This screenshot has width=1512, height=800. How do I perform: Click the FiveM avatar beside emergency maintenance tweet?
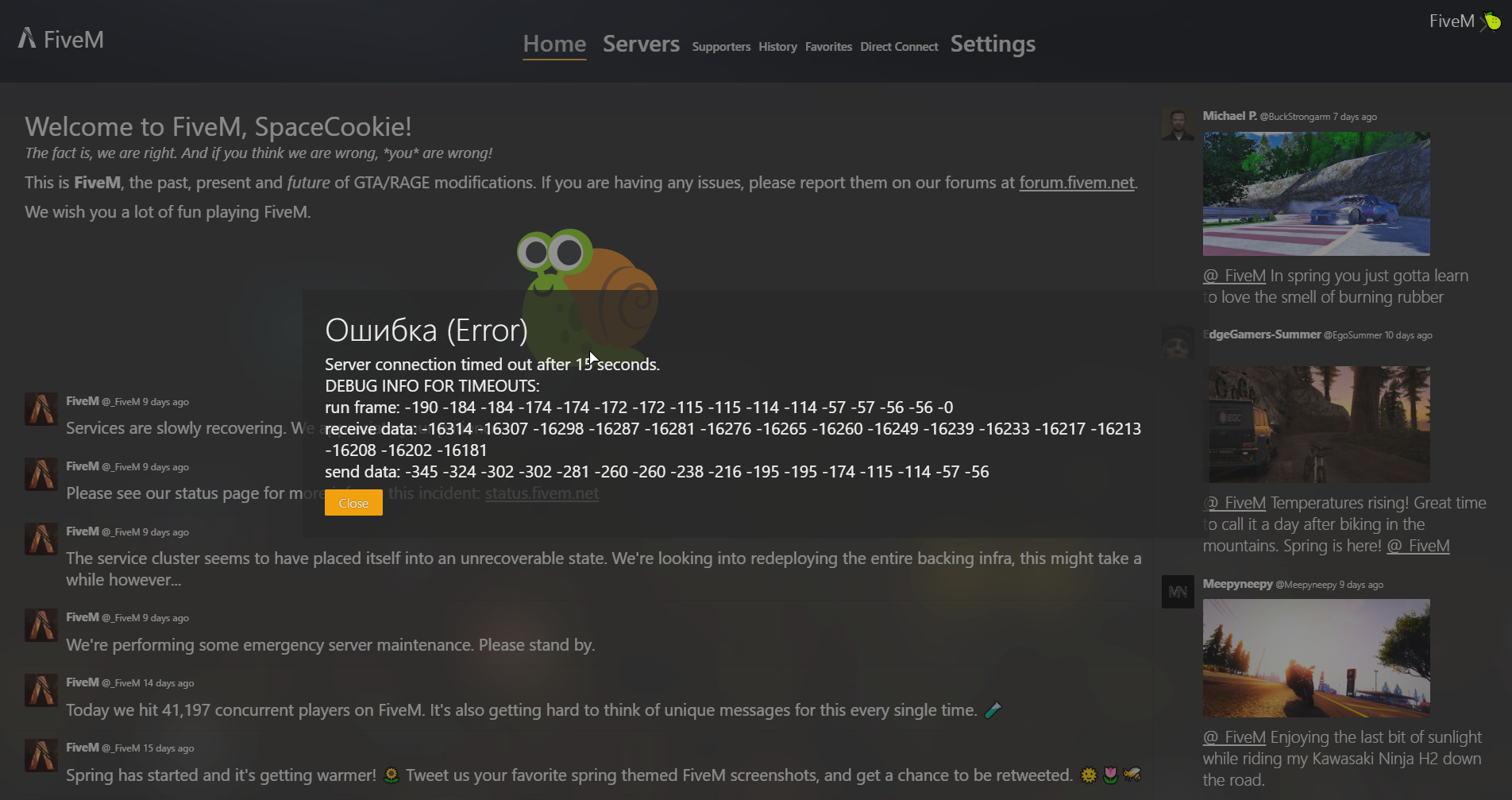tap(41, 625)
